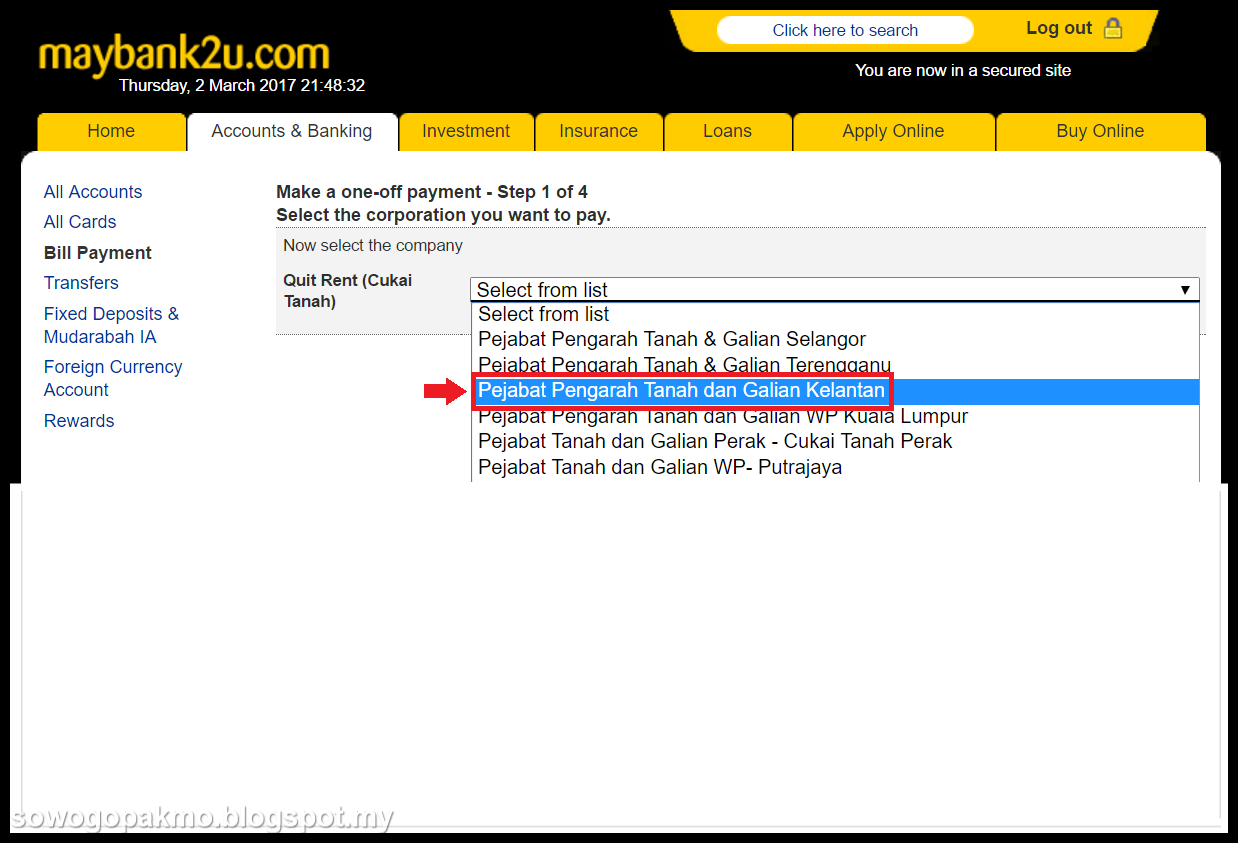Screen dimensions: 1238x843
Task: Open Foreign Currency Account link
Action: (113, 378)
